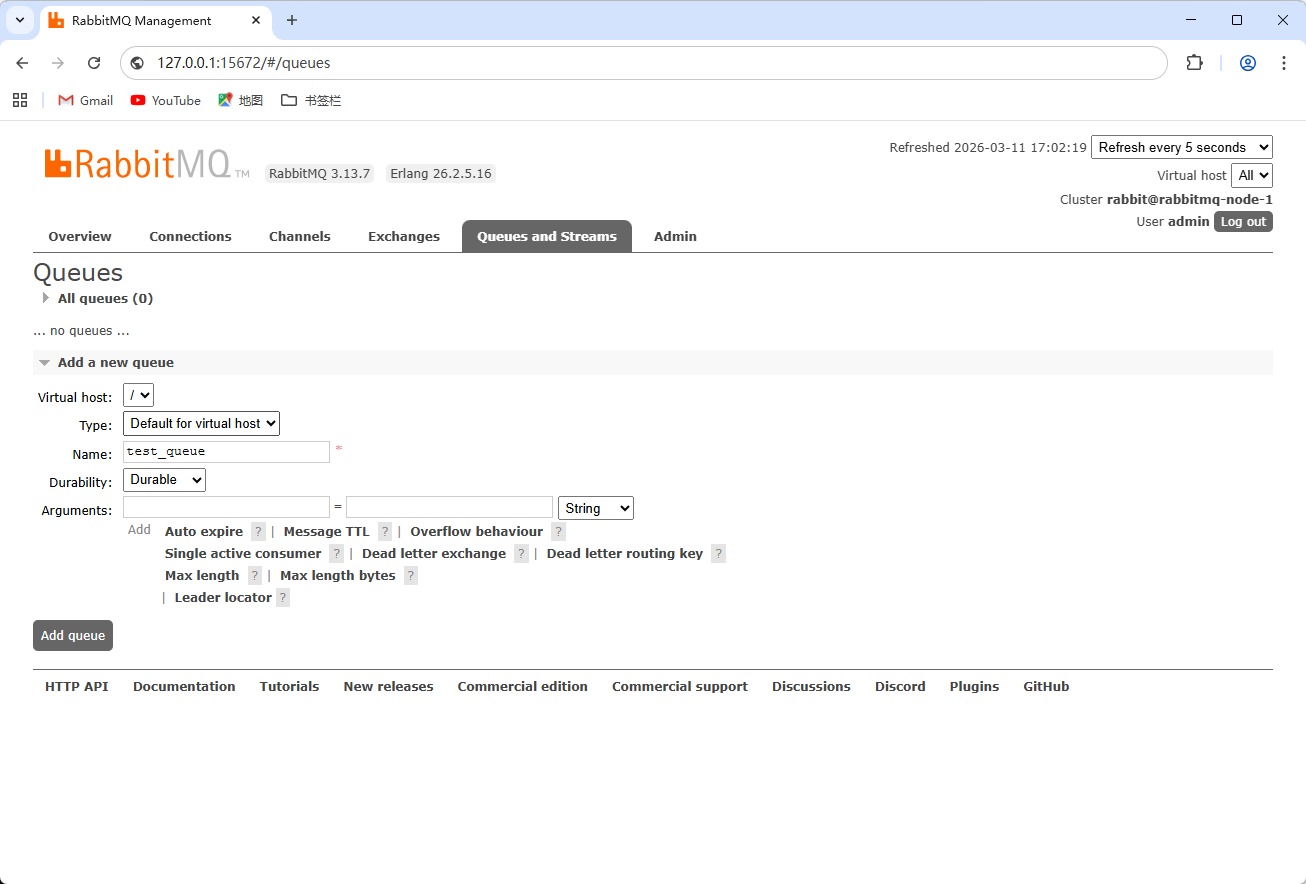
Task: Open the Exchanges tab
Action: 404,237
